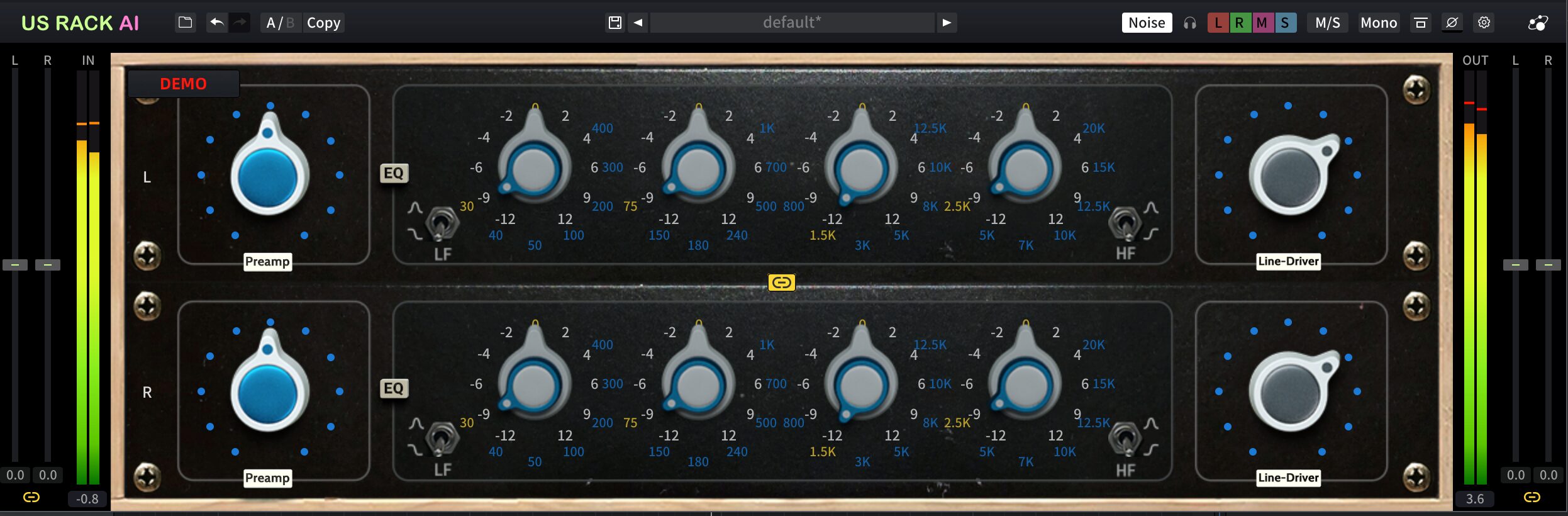Image resolution: width=1568 pixels, height=516 pixels.
Task: Click R channel high-mid band EQ knob
Action: 861,385
